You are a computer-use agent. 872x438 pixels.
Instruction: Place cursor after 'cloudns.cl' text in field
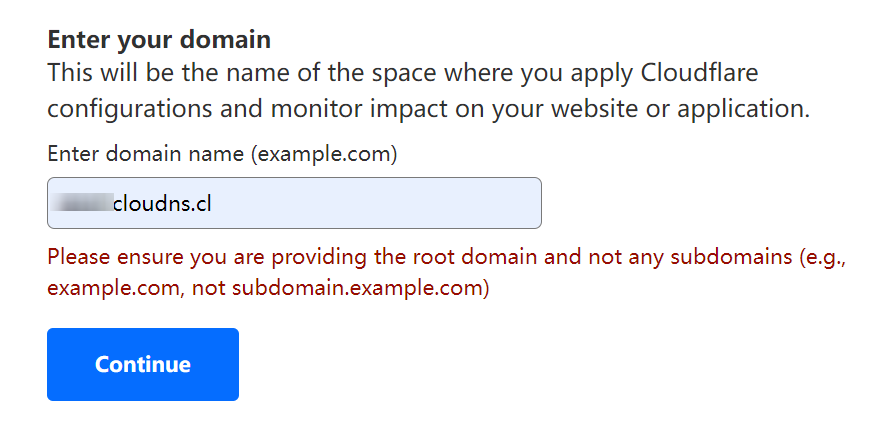point(213,203)
